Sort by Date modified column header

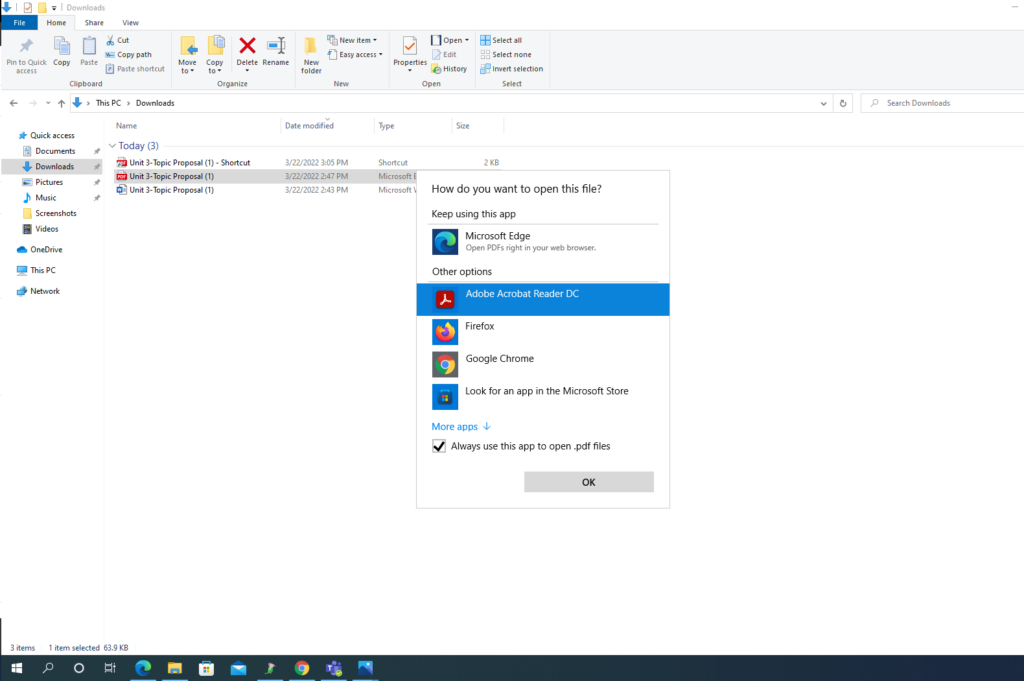(x=309, y=125)
